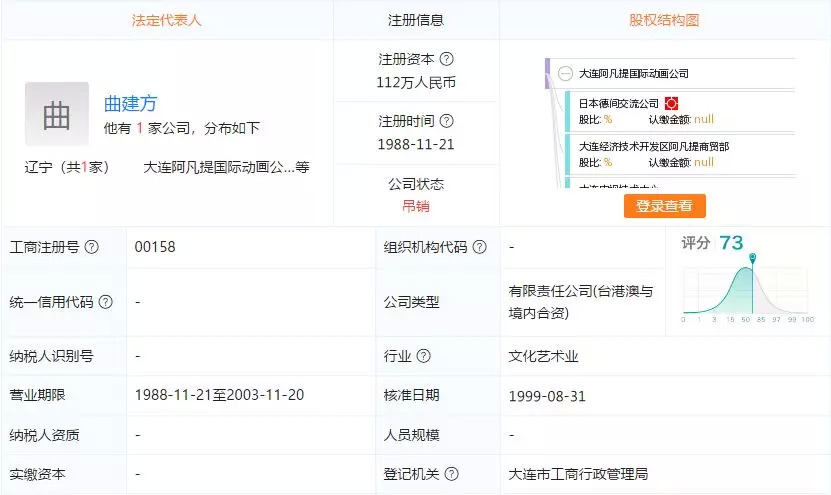Click registration number value 00158
Screen dimensions: 831x495
(x=155, y=247)
